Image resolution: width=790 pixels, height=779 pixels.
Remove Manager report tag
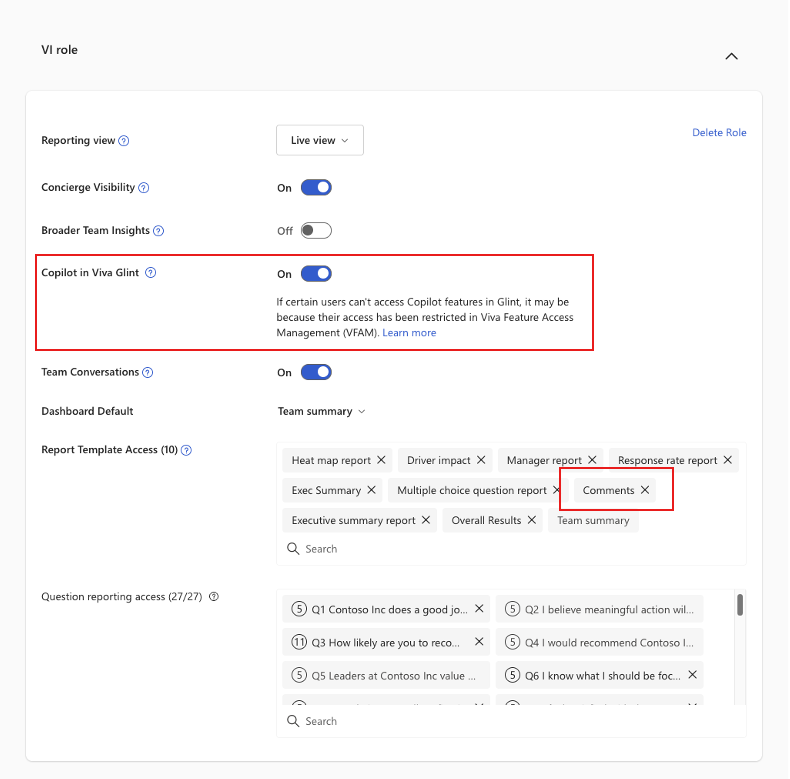tap(592, 460)
